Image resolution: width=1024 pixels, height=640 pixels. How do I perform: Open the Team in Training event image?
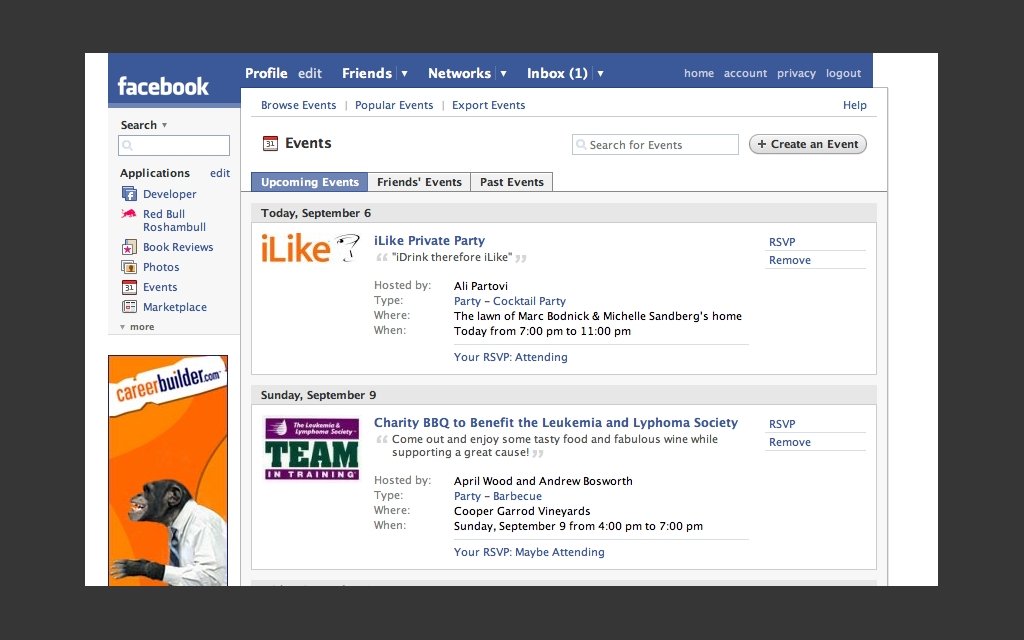click(x=312, y=449)
